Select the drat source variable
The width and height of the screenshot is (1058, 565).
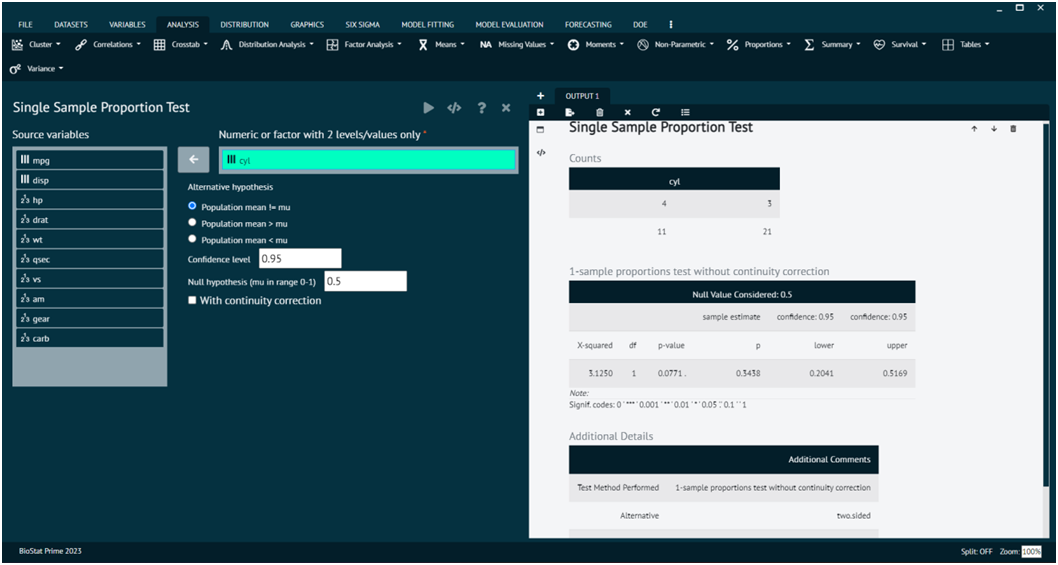pyautogui.click(x=90, y=219)
